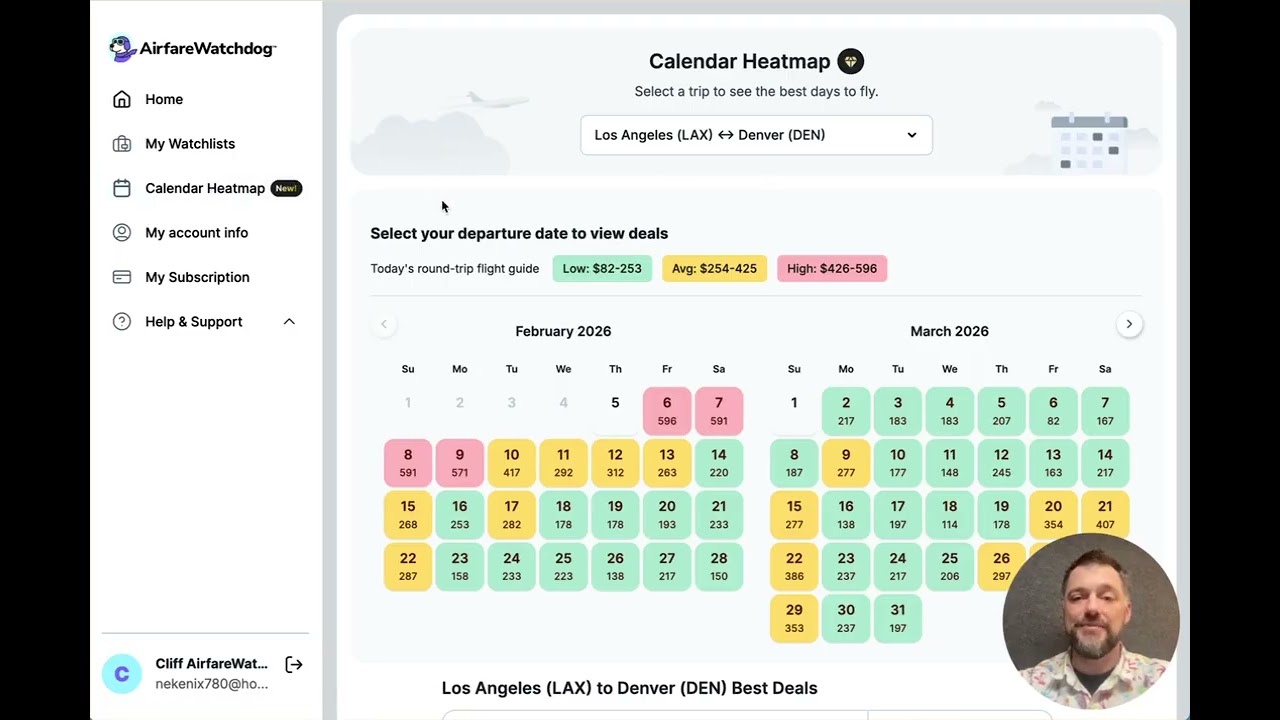Click the Avg: $254-425 legend chip
The width and height of the screenshot is (1280, 720).
coord(714,268)
